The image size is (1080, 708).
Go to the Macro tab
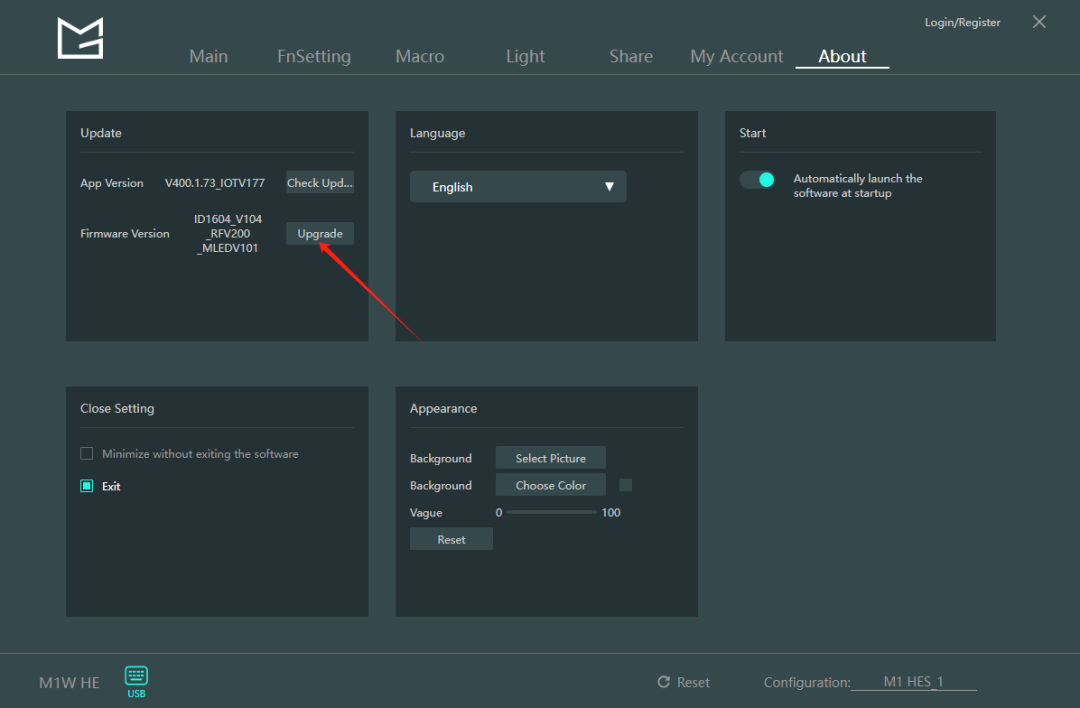pyautogui.click(x=420, y=56)
